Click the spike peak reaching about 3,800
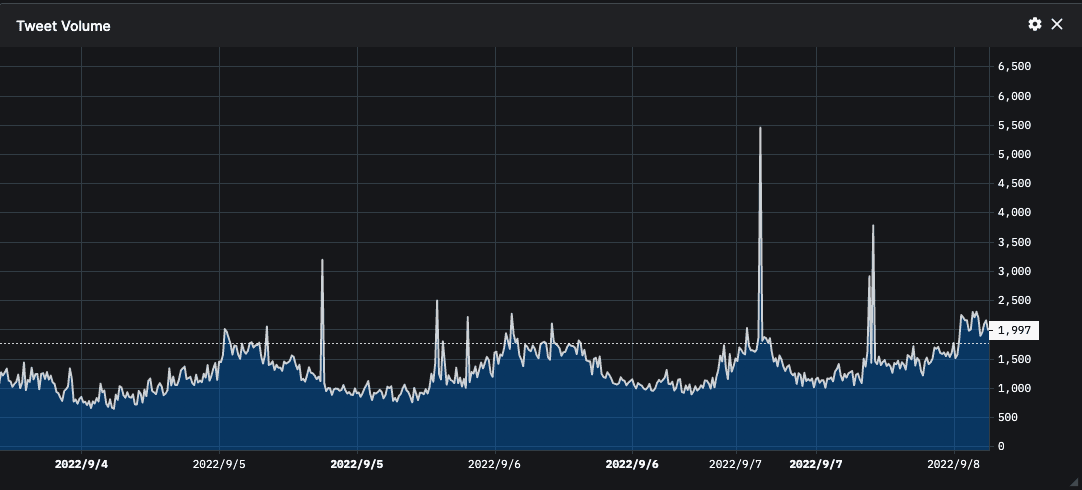The image size is (1082, 490). 873,226
